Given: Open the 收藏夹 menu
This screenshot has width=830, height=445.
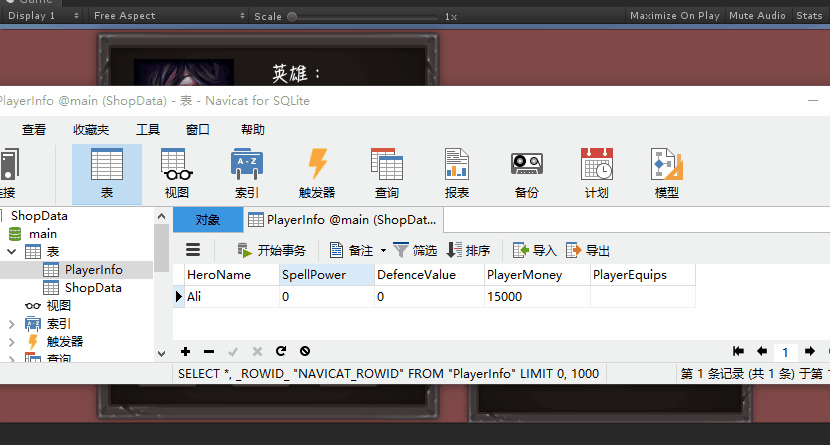Looking at the screenshot, I should pyautogui.click(x=91, y=130).
